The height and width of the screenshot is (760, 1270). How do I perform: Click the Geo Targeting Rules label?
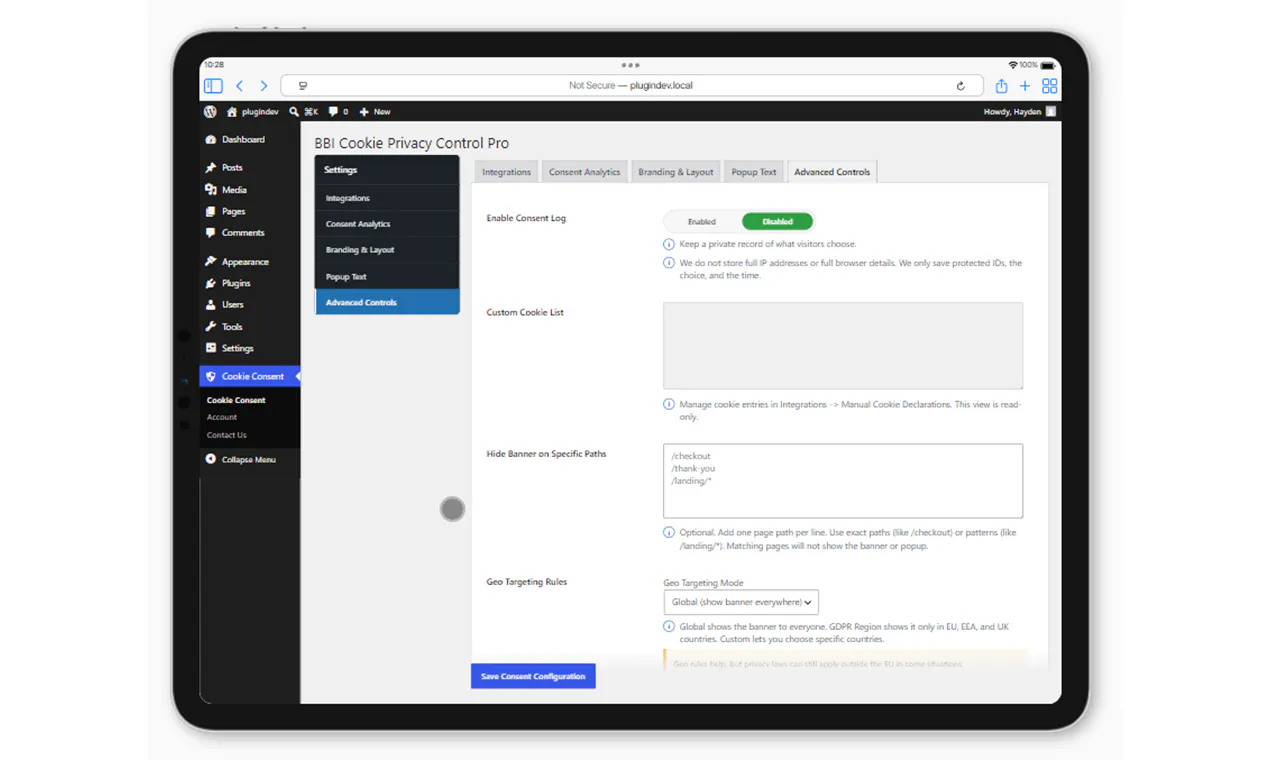pos(527,582)
